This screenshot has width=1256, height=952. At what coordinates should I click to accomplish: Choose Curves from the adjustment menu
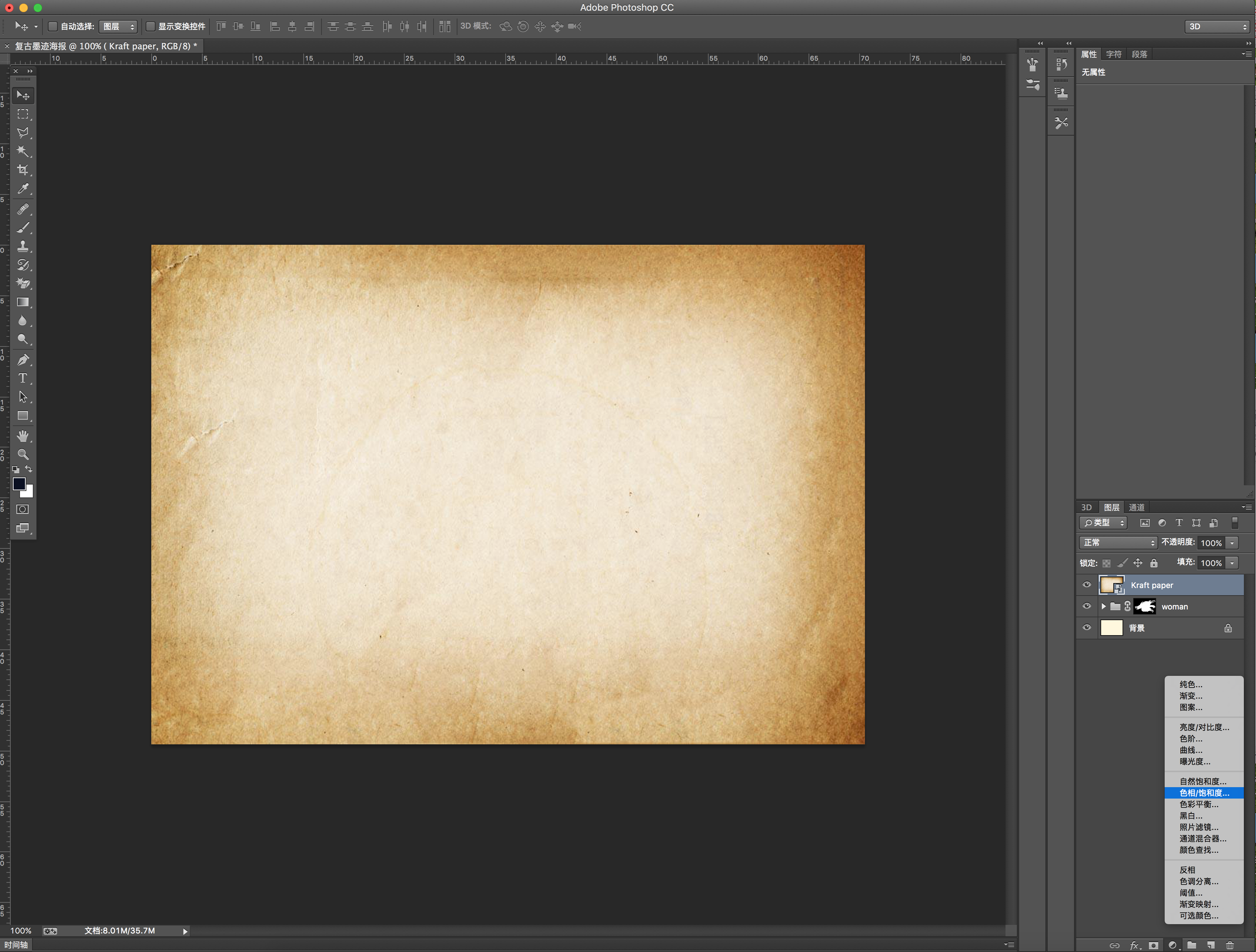point(1191,750)
